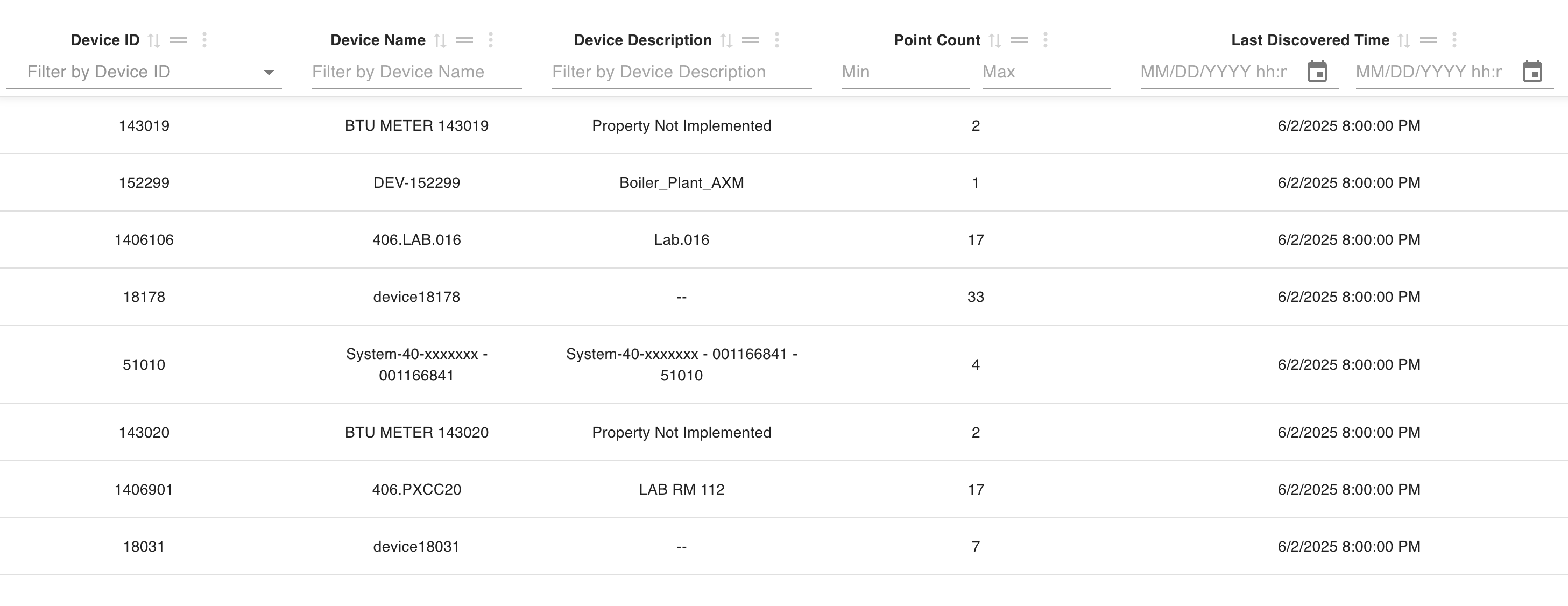Focus the Filter by Device Name field
This screenshot has width=1568, height=606.
click(x=416, y=72)
